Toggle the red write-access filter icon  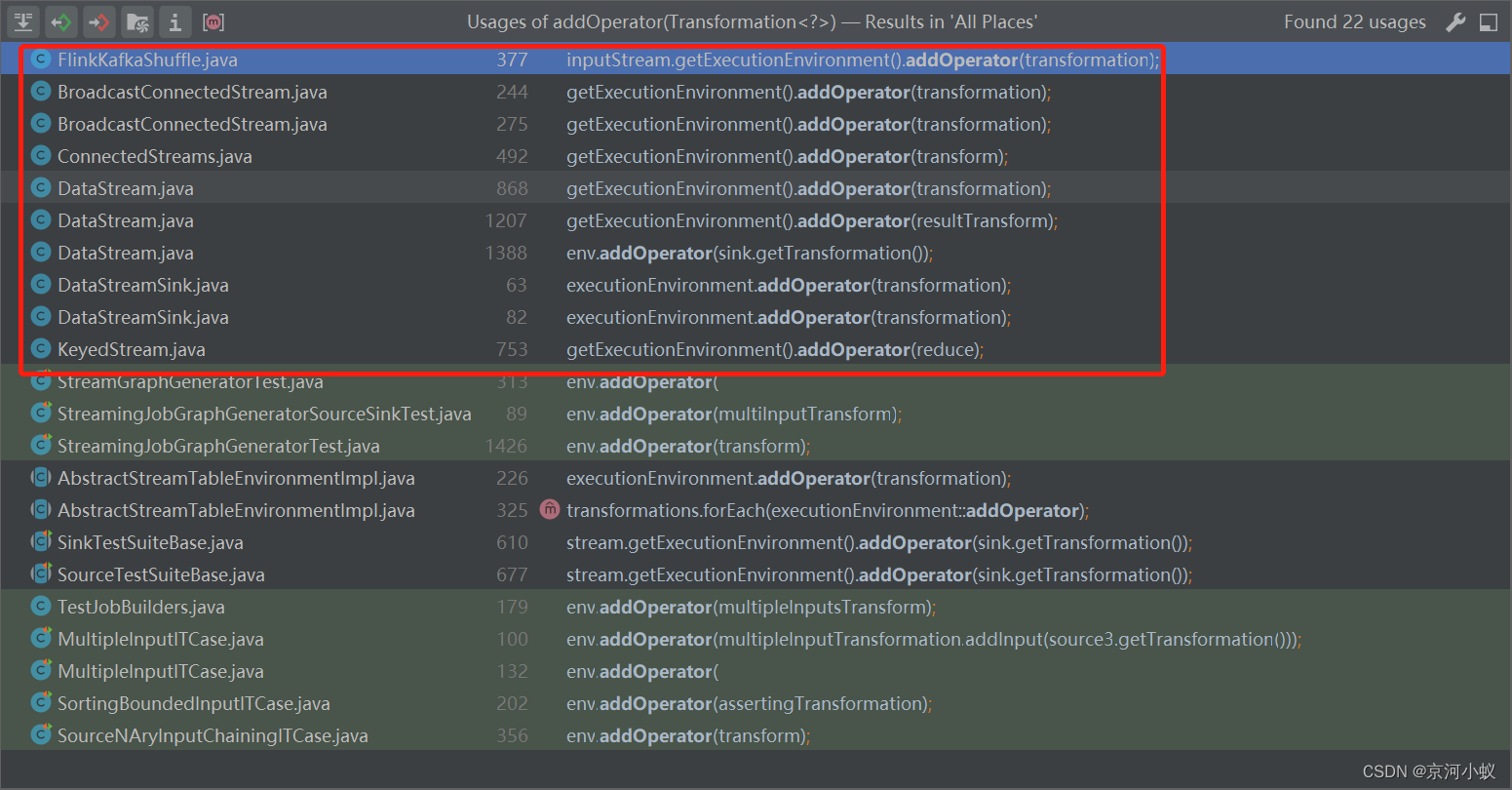99,21
